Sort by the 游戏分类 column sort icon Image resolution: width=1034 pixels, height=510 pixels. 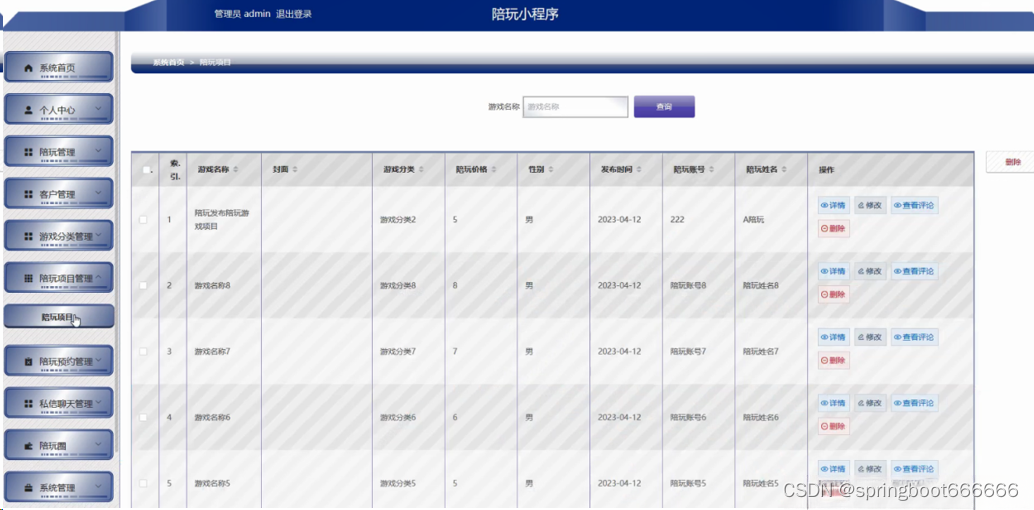click(x=421, y=170)
